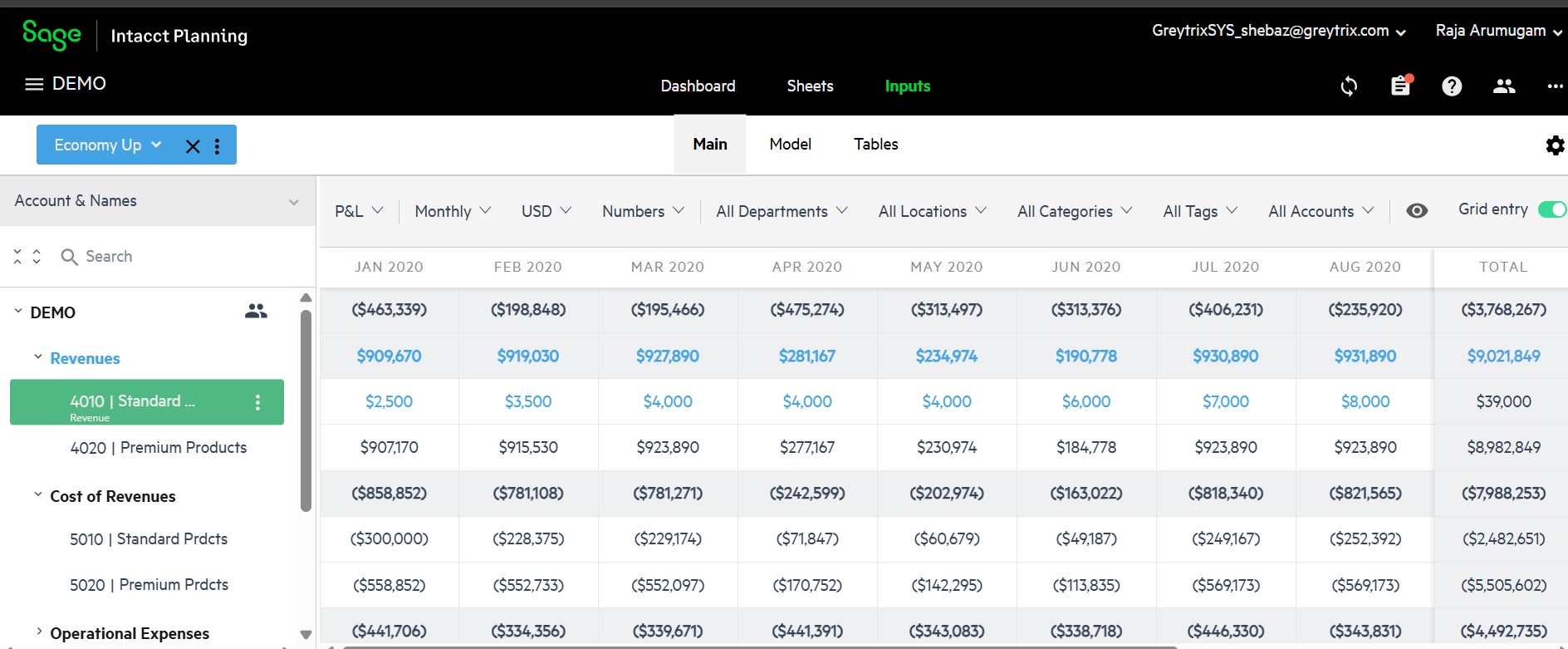Select 4020 Premium Products account

click(158, 448)
